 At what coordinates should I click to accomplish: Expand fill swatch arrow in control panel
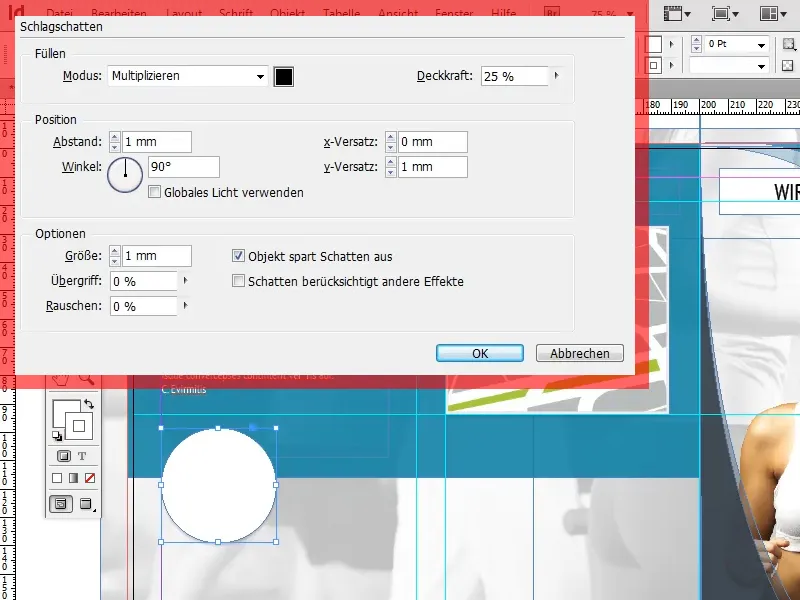click(671, 44)
